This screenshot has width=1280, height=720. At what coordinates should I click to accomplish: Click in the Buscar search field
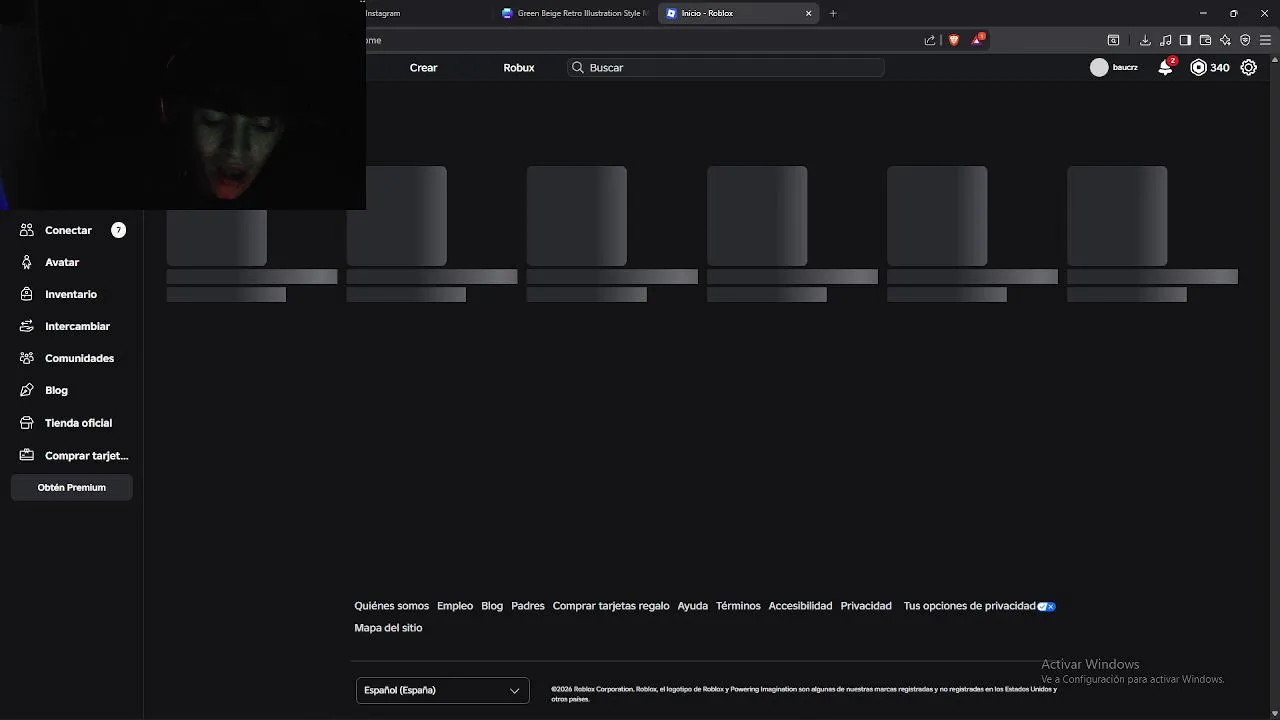pos(726,68)
